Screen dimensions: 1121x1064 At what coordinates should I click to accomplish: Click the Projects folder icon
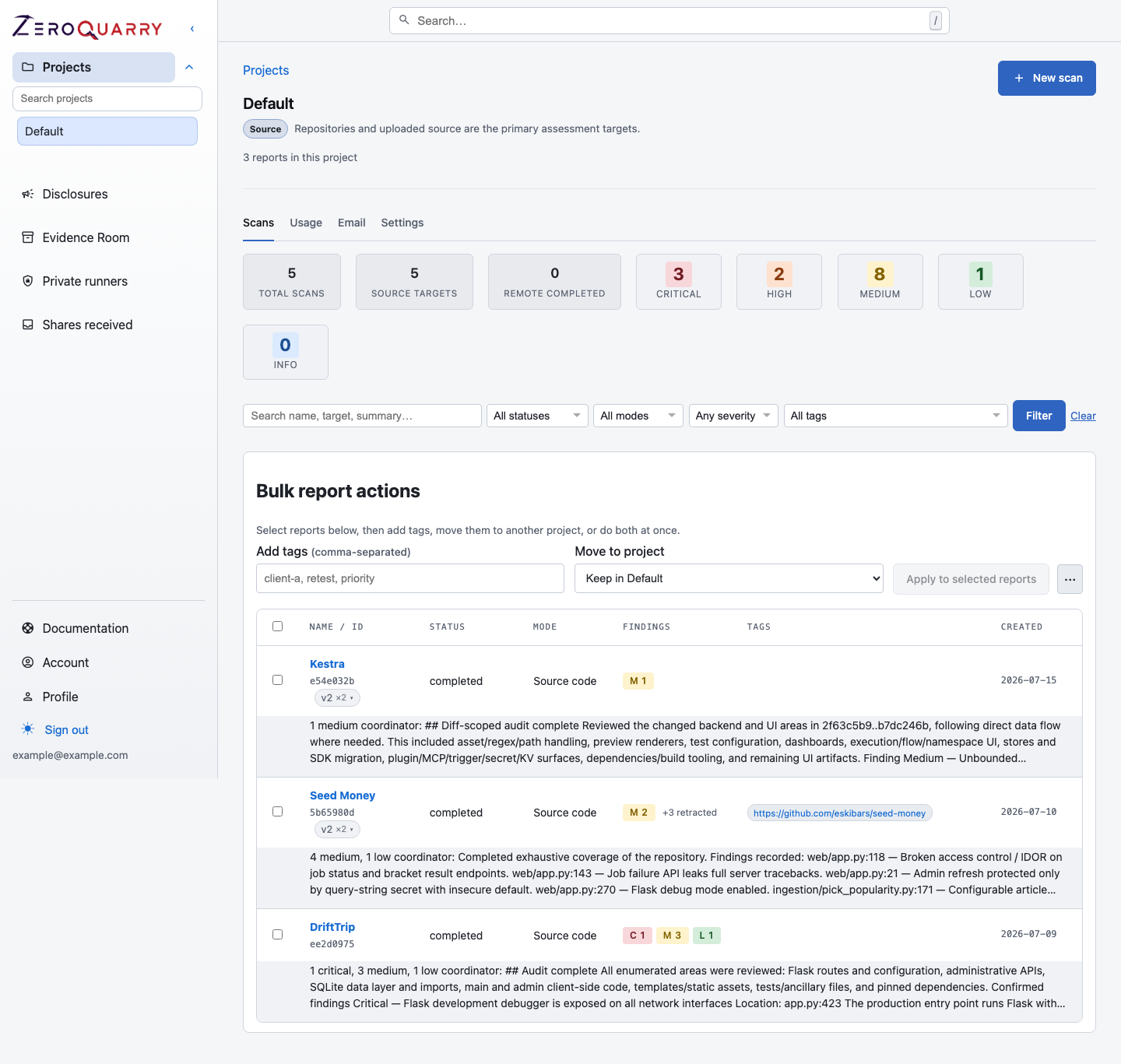click(x=28, y=67)
